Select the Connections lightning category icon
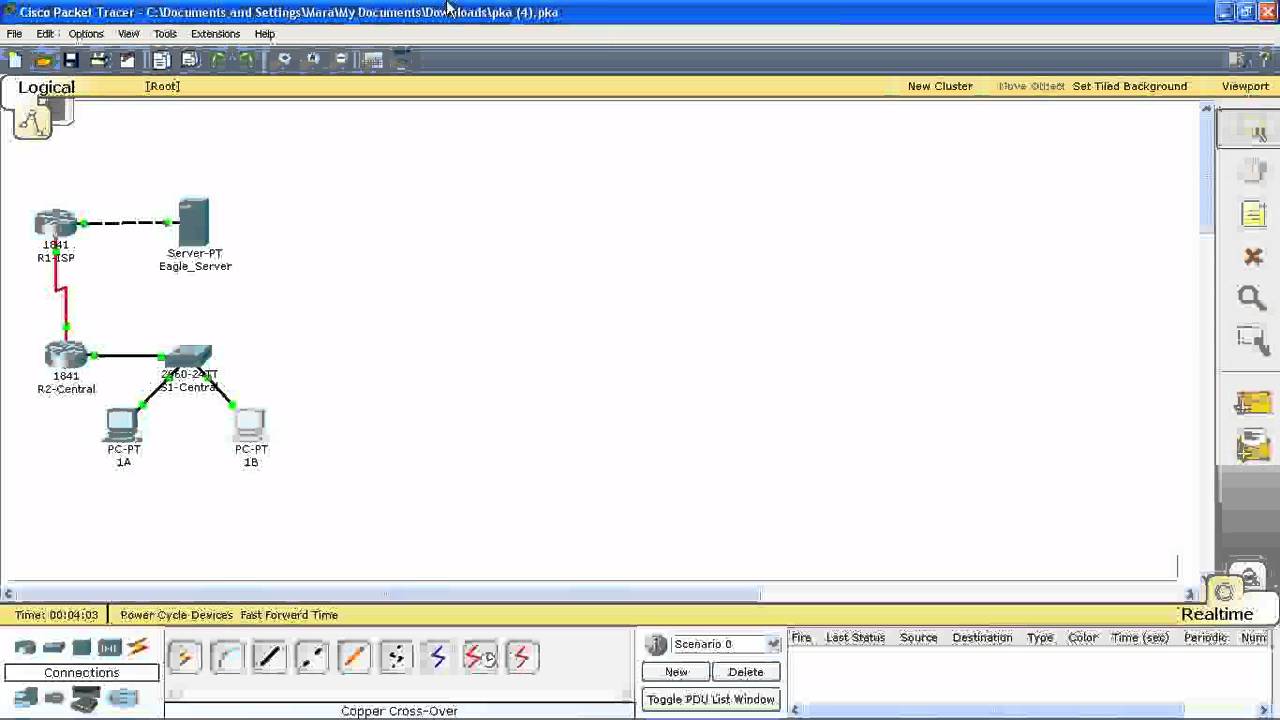1280x720 pixels. click(x=137, y=647)
